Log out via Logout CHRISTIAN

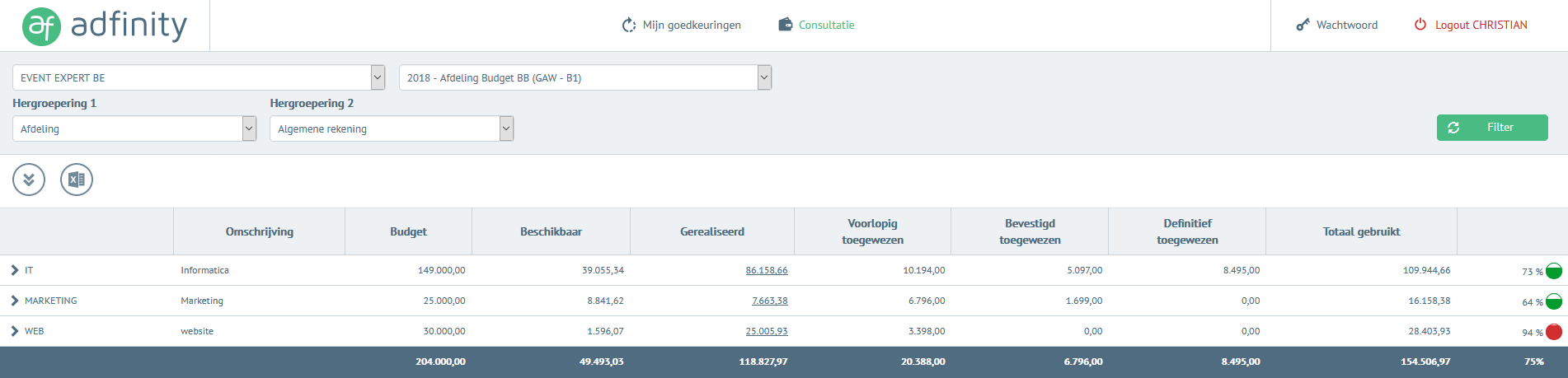[1471, 26]
